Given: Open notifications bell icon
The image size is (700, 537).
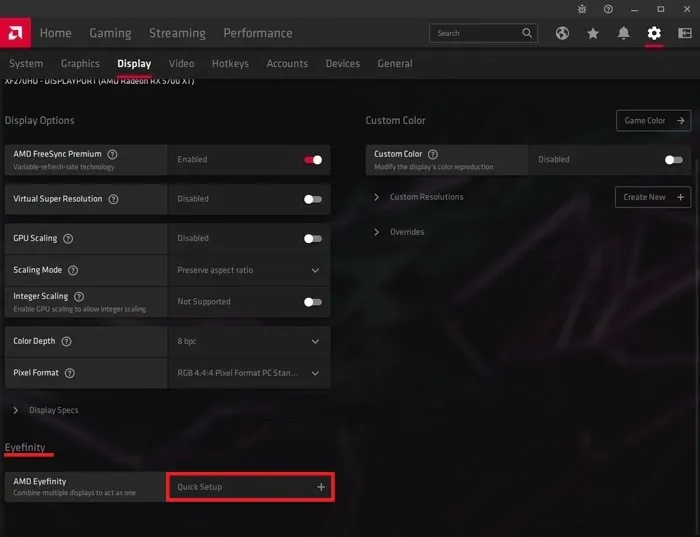Looking at the screenshot, I should point(624,33).
